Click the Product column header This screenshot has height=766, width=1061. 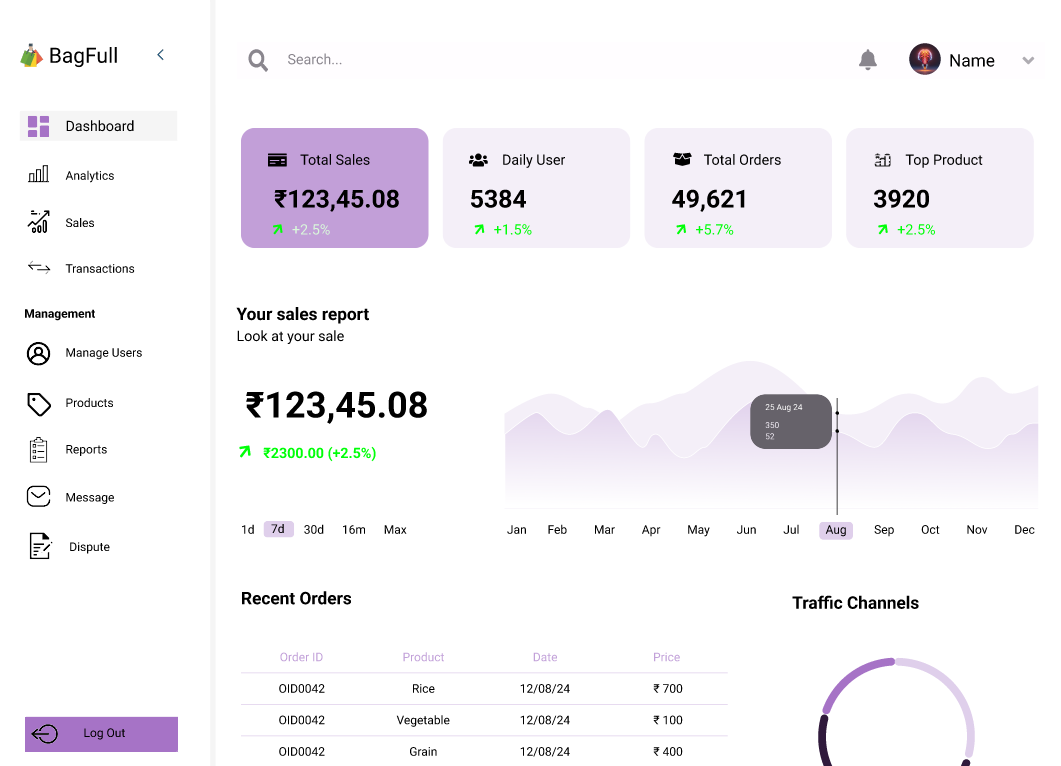(423, 657)
